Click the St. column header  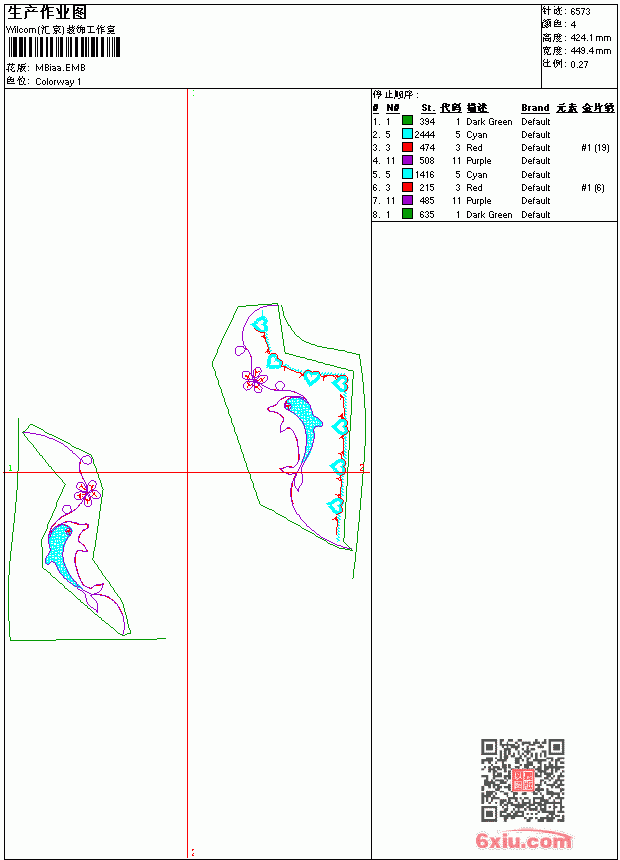tap(428, 108)
